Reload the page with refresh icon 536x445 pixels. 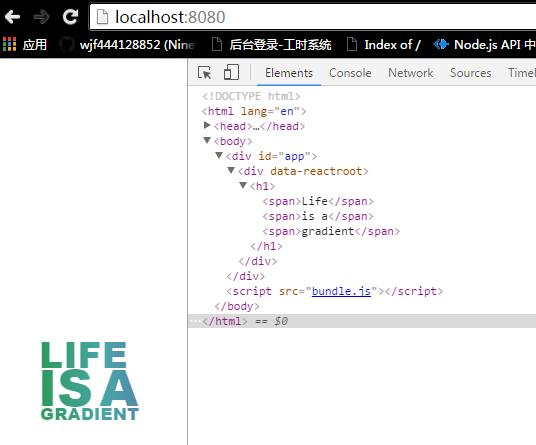[x=70, y=17]
